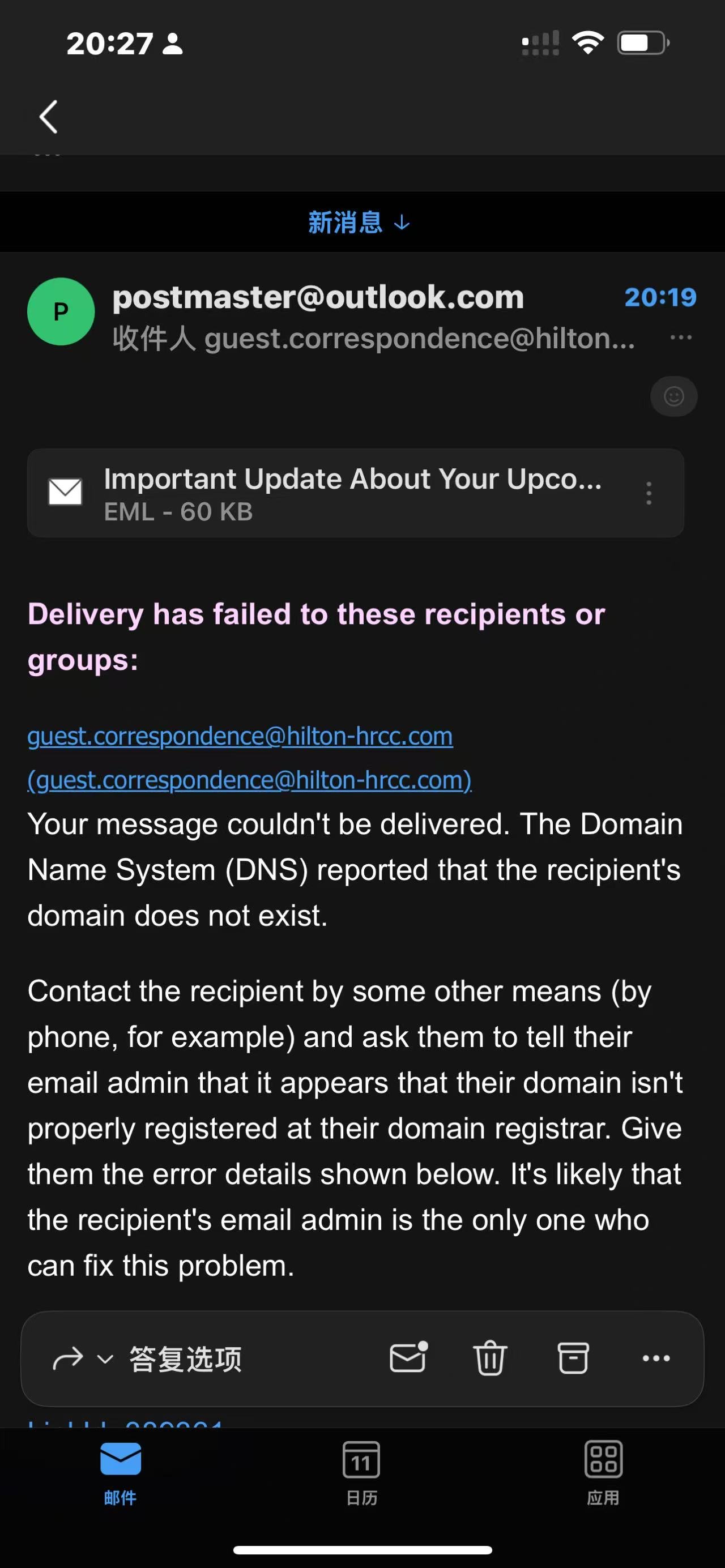The height and width of the screenshot is (1568, 725).
Task: Tap the back arrow
Action: click(x=49, y=117)
